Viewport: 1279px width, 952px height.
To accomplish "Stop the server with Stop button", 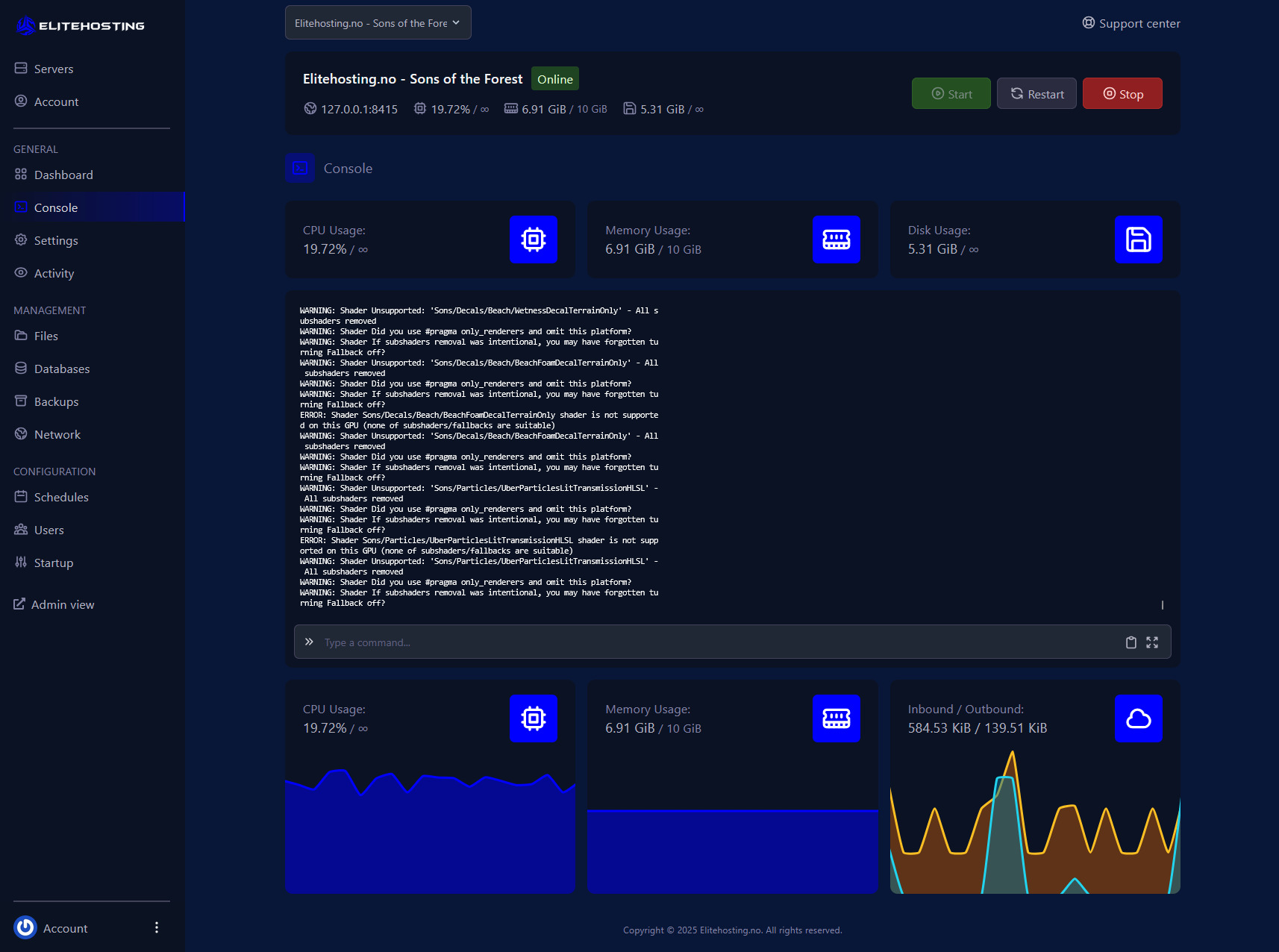I will 1122,94.
